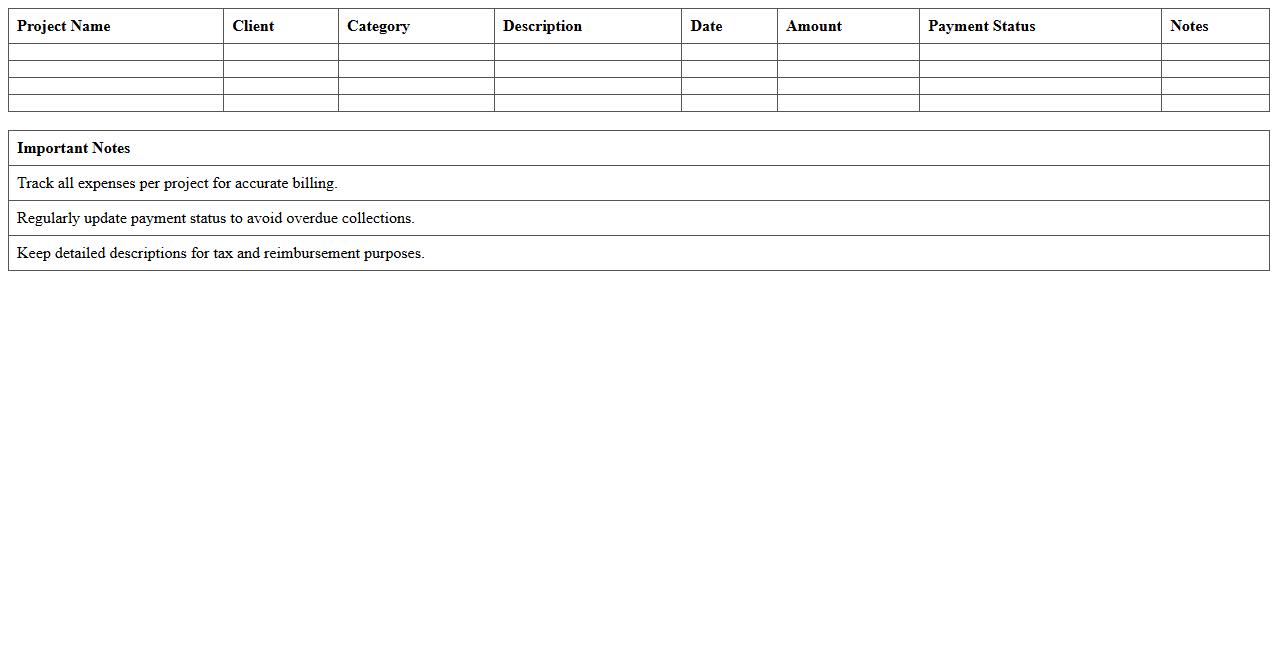
Task: Select the Amount column header
Action: pyautogui.click(x=814, y=26)
